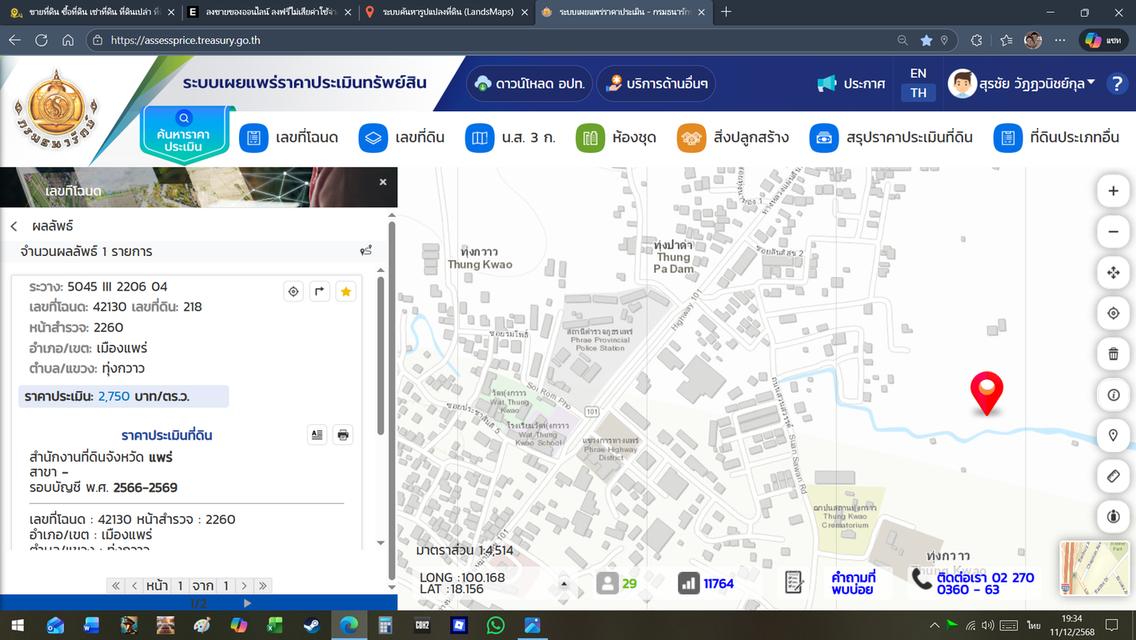Switch interface language to EN

click(x=916, y=71)
